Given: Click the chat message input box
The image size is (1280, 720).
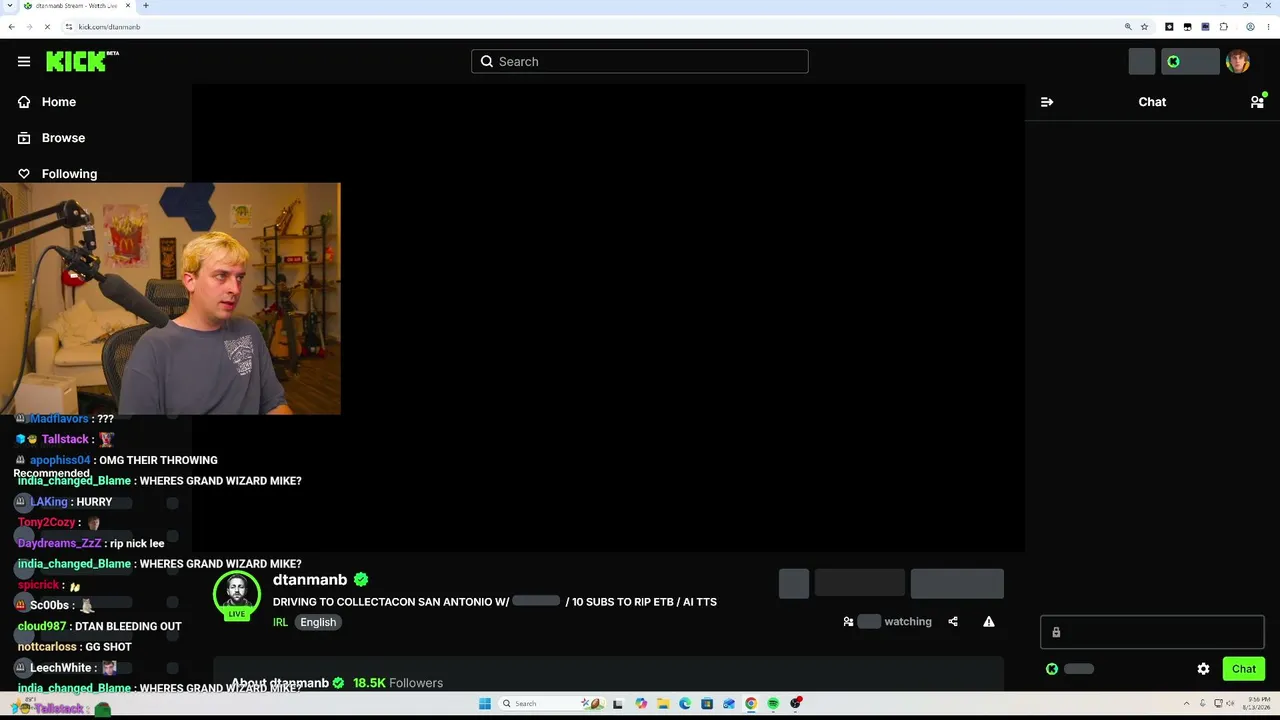Looking at the screenshot, I should point(1152,632).
